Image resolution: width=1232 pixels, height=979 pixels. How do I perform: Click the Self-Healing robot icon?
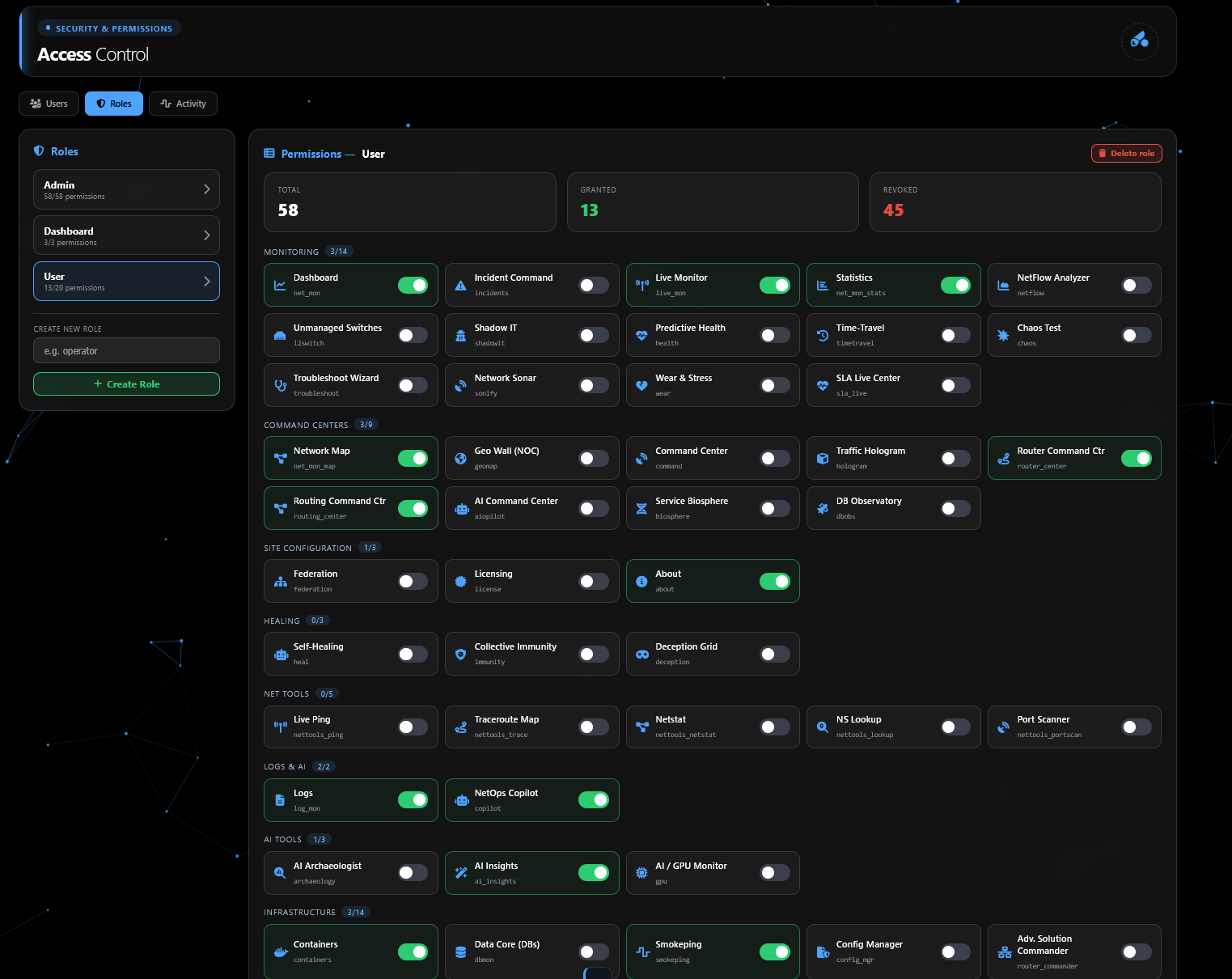[x=280, y=655]
